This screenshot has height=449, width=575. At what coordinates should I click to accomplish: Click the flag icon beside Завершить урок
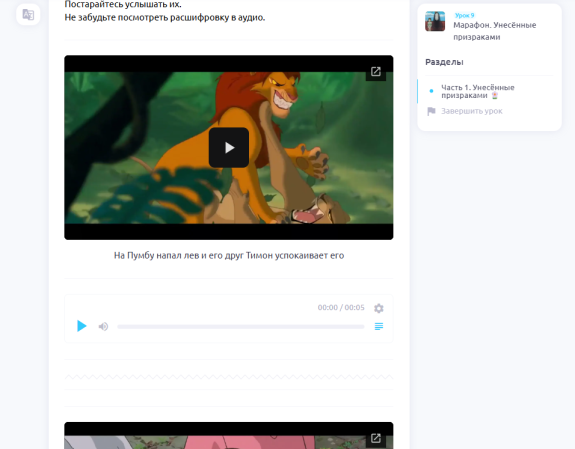click(x=431, y=111)
